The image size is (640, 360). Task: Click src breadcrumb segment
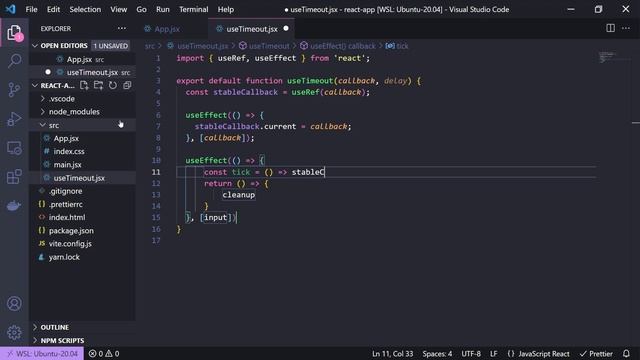coord(150,46)
